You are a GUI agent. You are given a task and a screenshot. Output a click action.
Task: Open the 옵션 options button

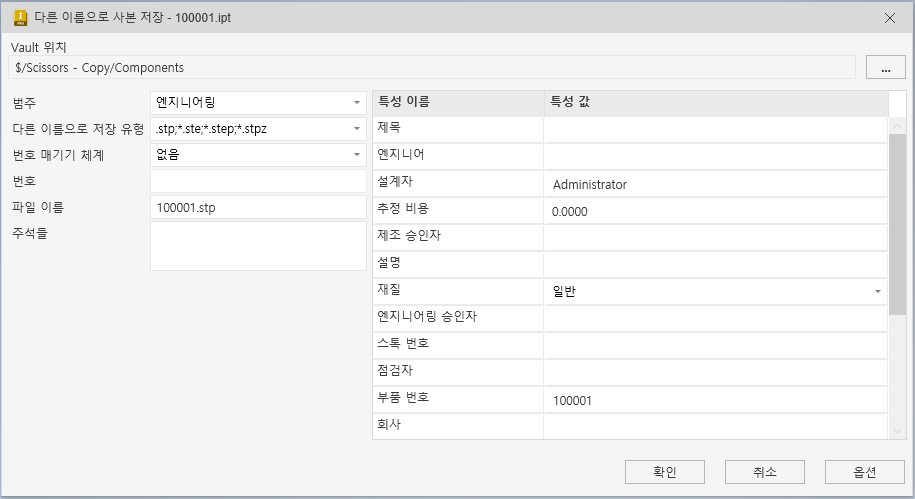tap(865, 472)
